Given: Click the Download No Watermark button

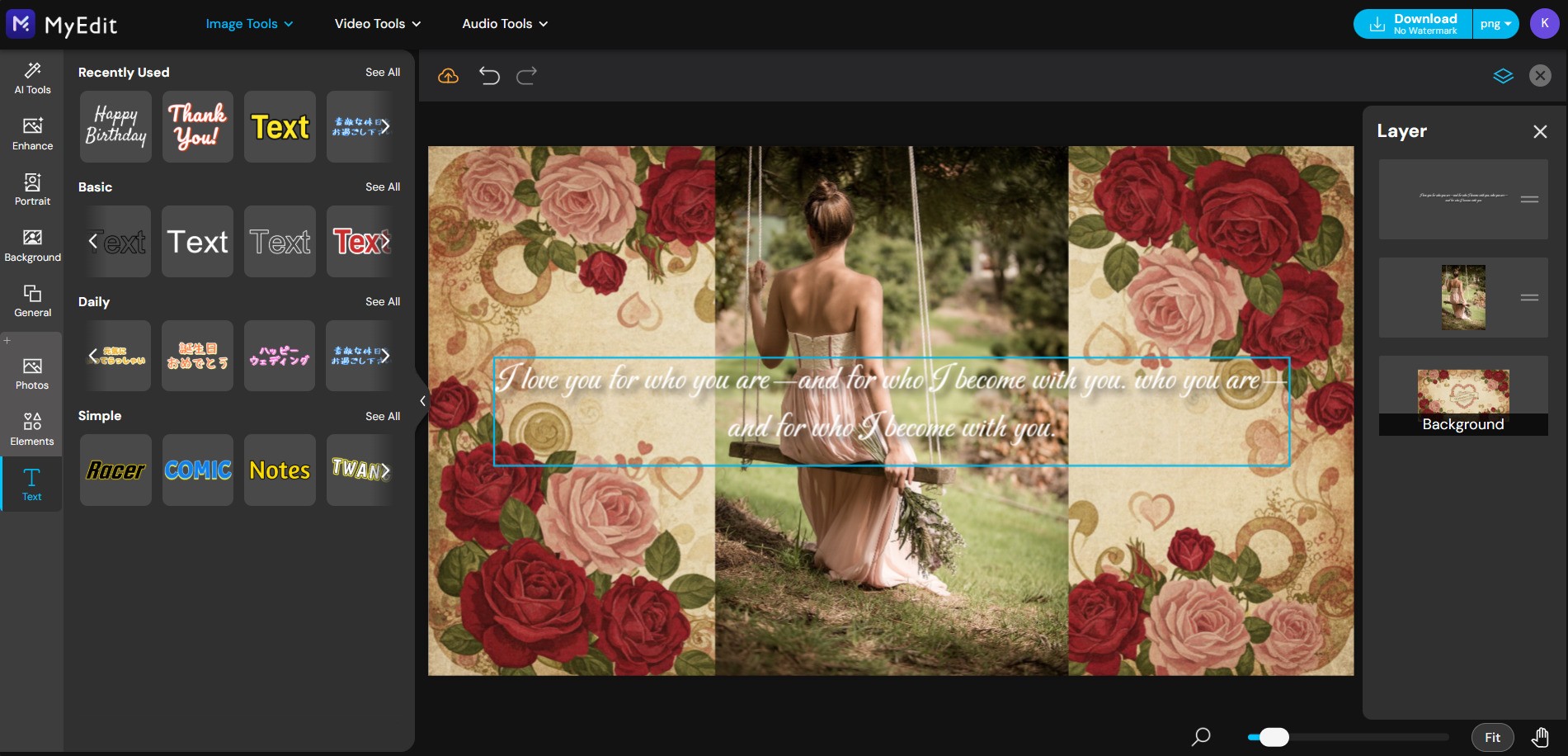Looking at the screenshot, I should click(1412, 23).
